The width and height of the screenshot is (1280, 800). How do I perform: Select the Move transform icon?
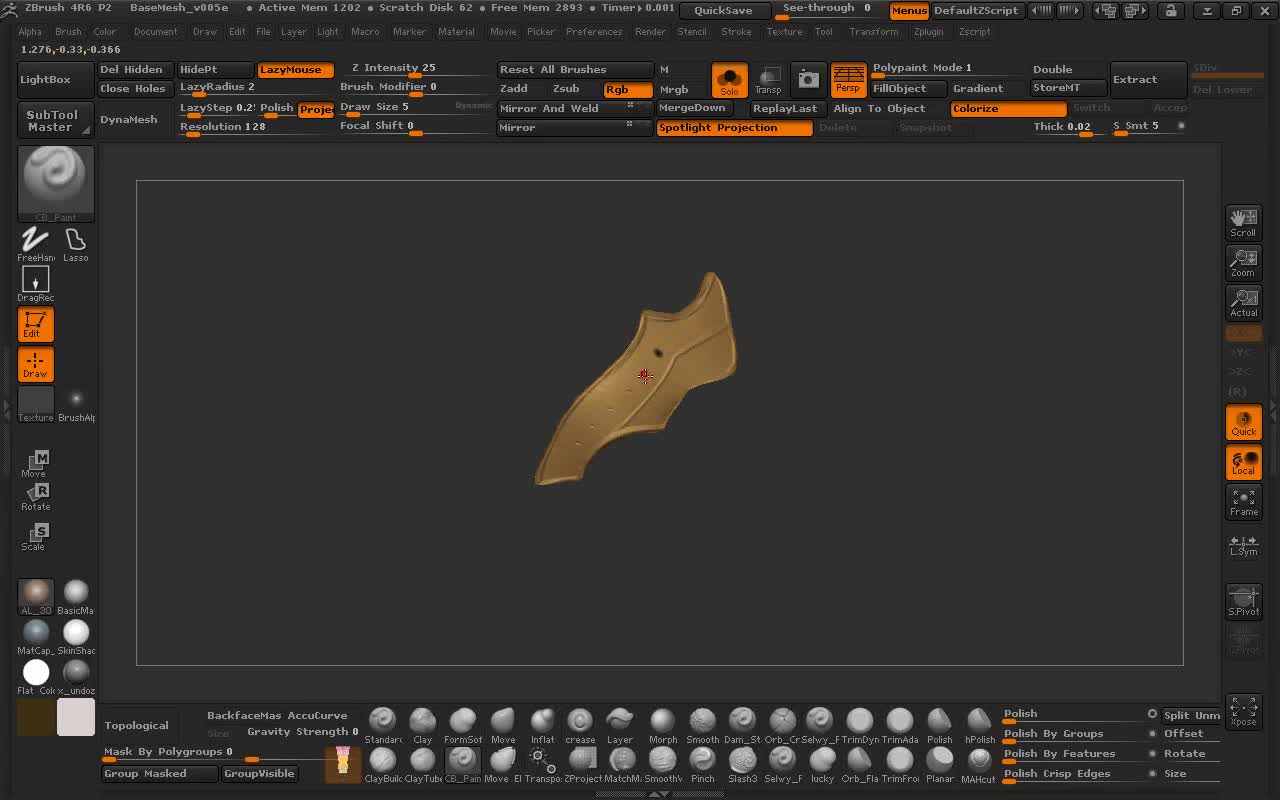coord(36,464)
